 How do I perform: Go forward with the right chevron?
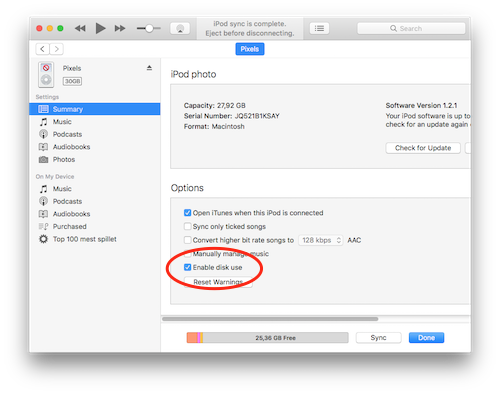point(57,49)
